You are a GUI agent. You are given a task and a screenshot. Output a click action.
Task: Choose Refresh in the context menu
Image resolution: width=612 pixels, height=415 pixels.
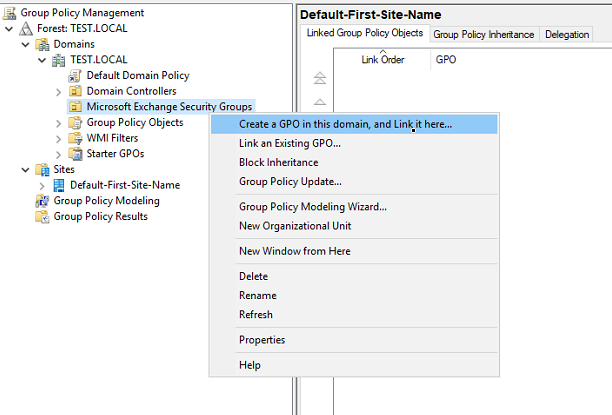tap(354, 315)
